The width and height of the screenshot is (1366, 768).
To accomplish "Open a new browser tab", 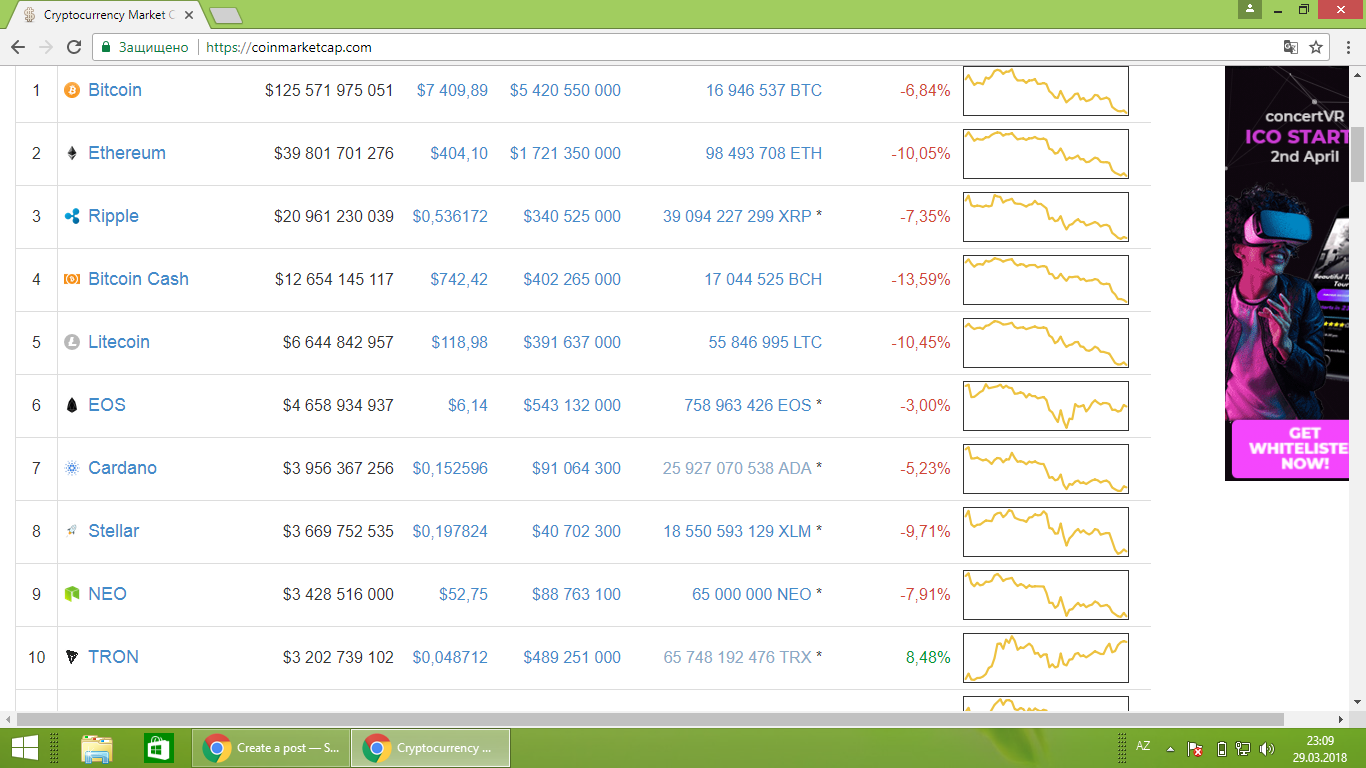I will pos(226,15).
